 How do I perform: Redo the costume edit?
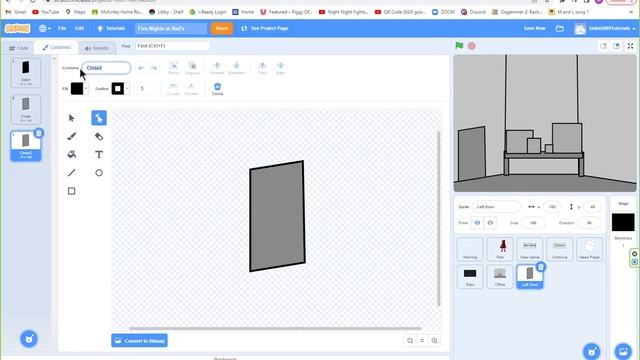(154, 68)
